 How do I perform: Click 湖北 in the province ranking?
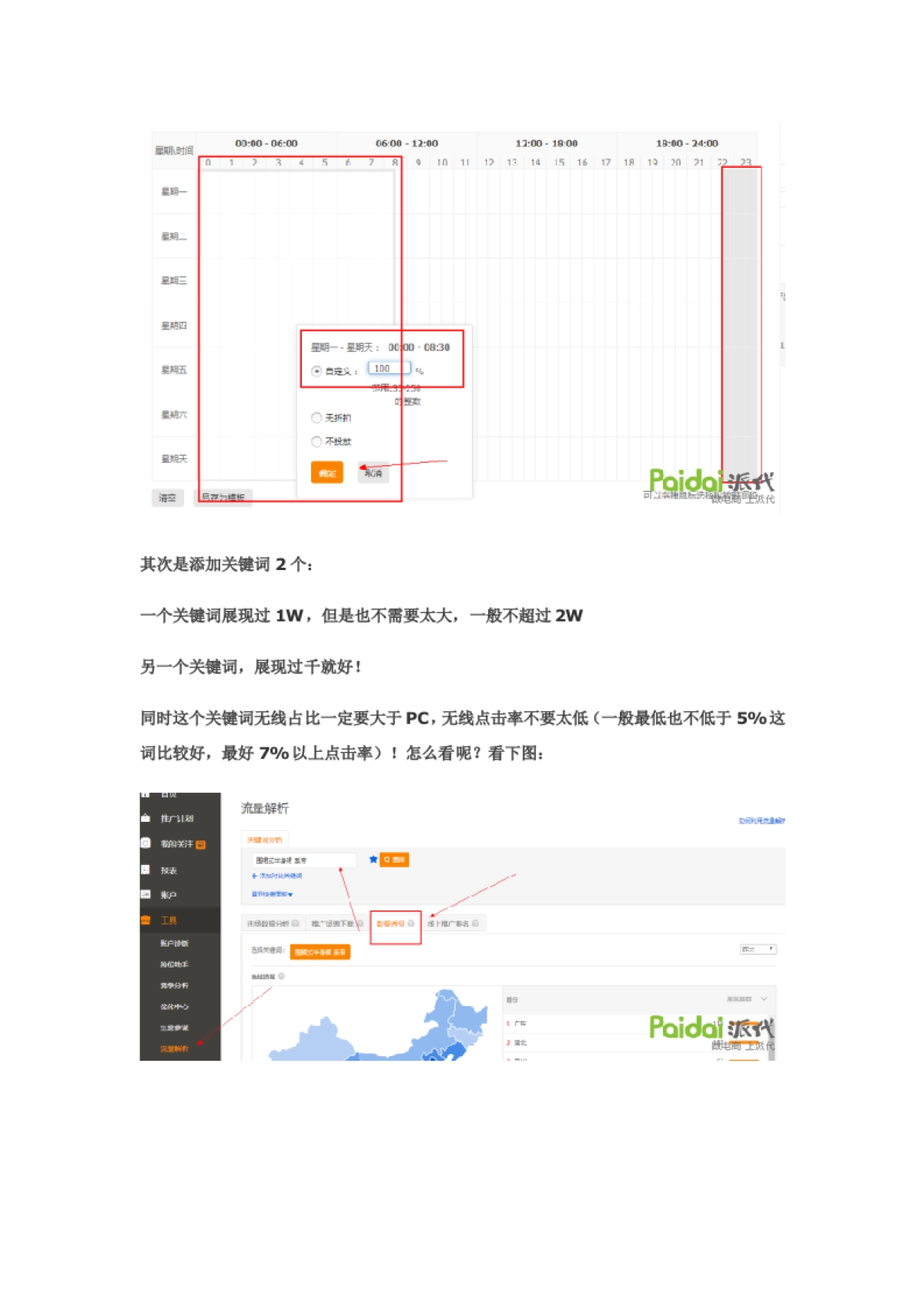tap(521, 1042)
